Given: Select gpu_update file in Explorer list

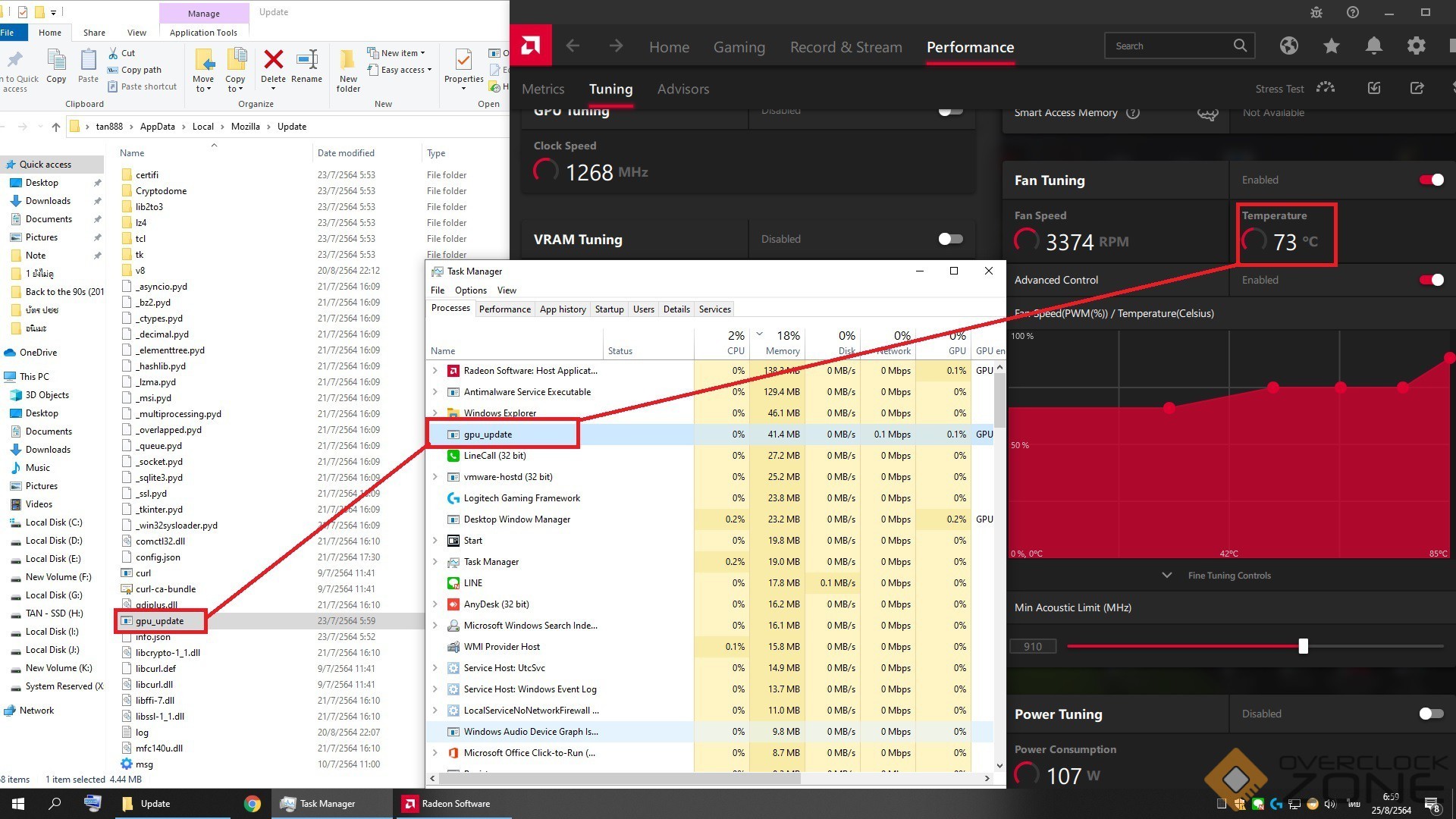Looking at the screenshot, I should coord(159,621).
